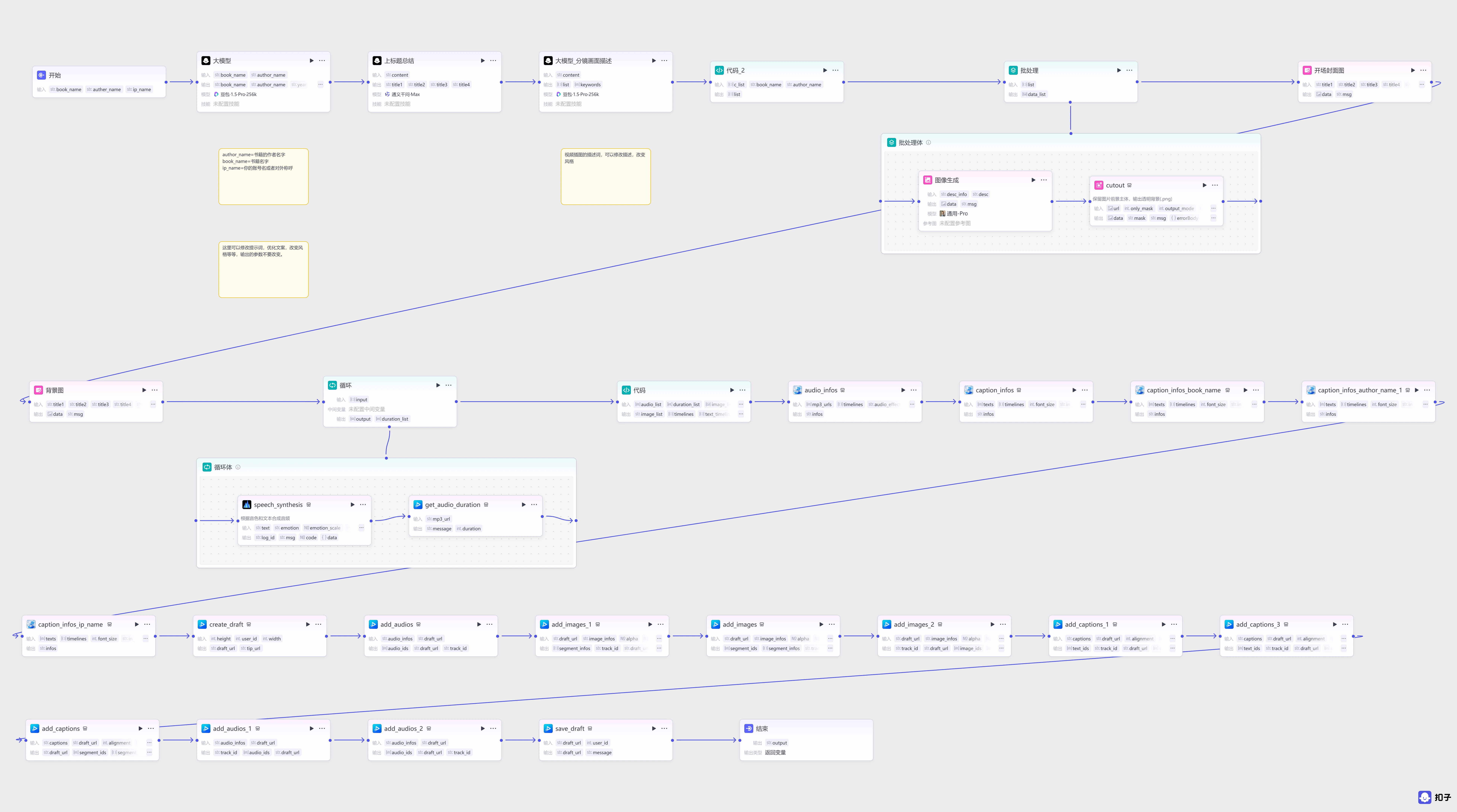Click the info icon beside 批处理体
The height and width of the screenshot is (812, 1457).
[x=929, y=142]
